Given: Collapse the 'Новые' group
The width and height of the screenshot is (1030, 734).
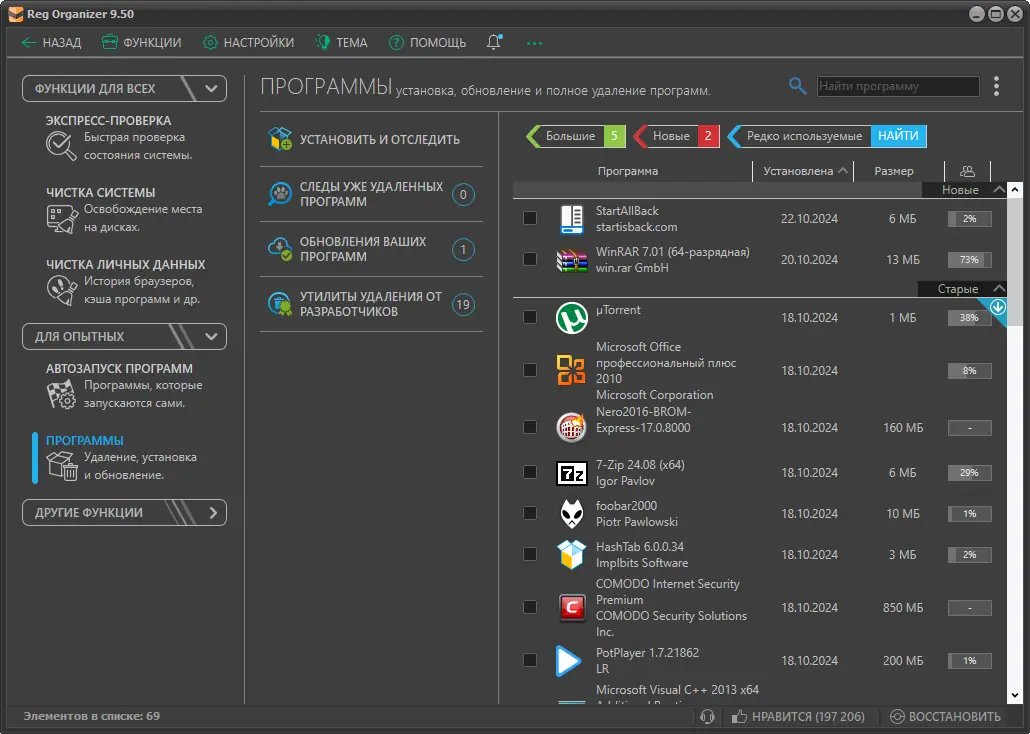Looking at the screenshot, I should tap(998, 190).
